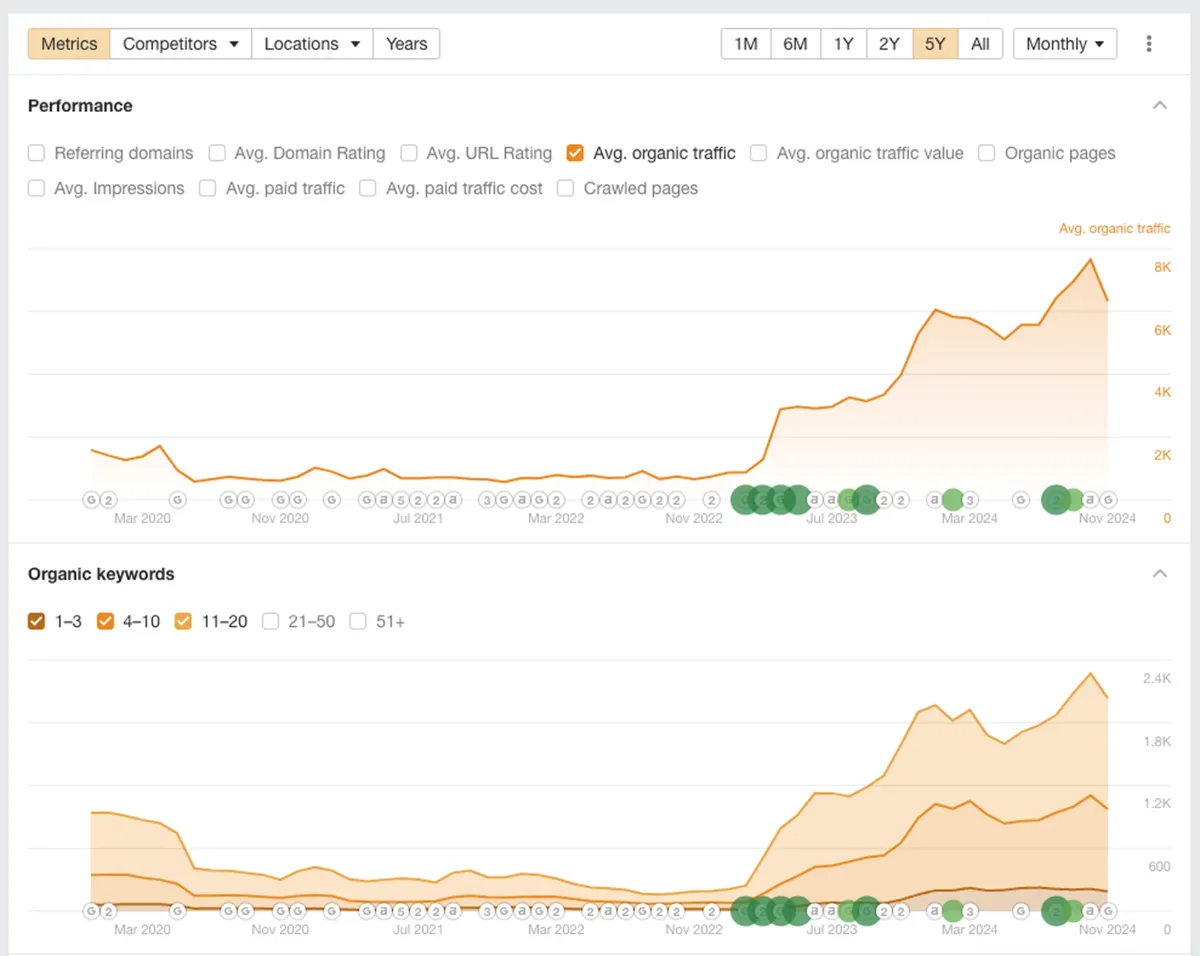The width and height of the screenshot is (1200, 956).
Task: Click the "3" marker near Mar 2024 in Organic keywords chart
Action: (x=969, y=911)
